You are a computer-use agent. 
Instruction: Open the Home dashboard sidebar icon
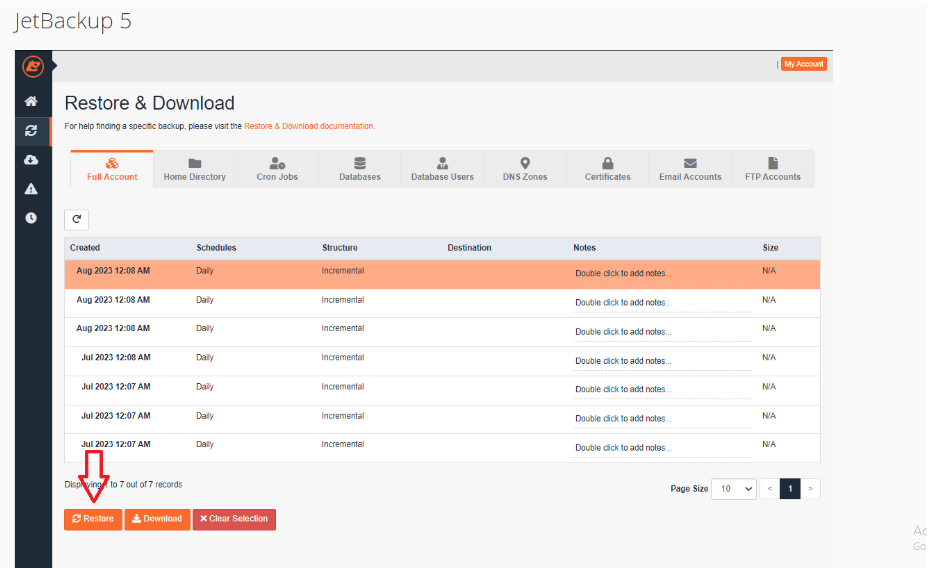click(x=31, y=101)
